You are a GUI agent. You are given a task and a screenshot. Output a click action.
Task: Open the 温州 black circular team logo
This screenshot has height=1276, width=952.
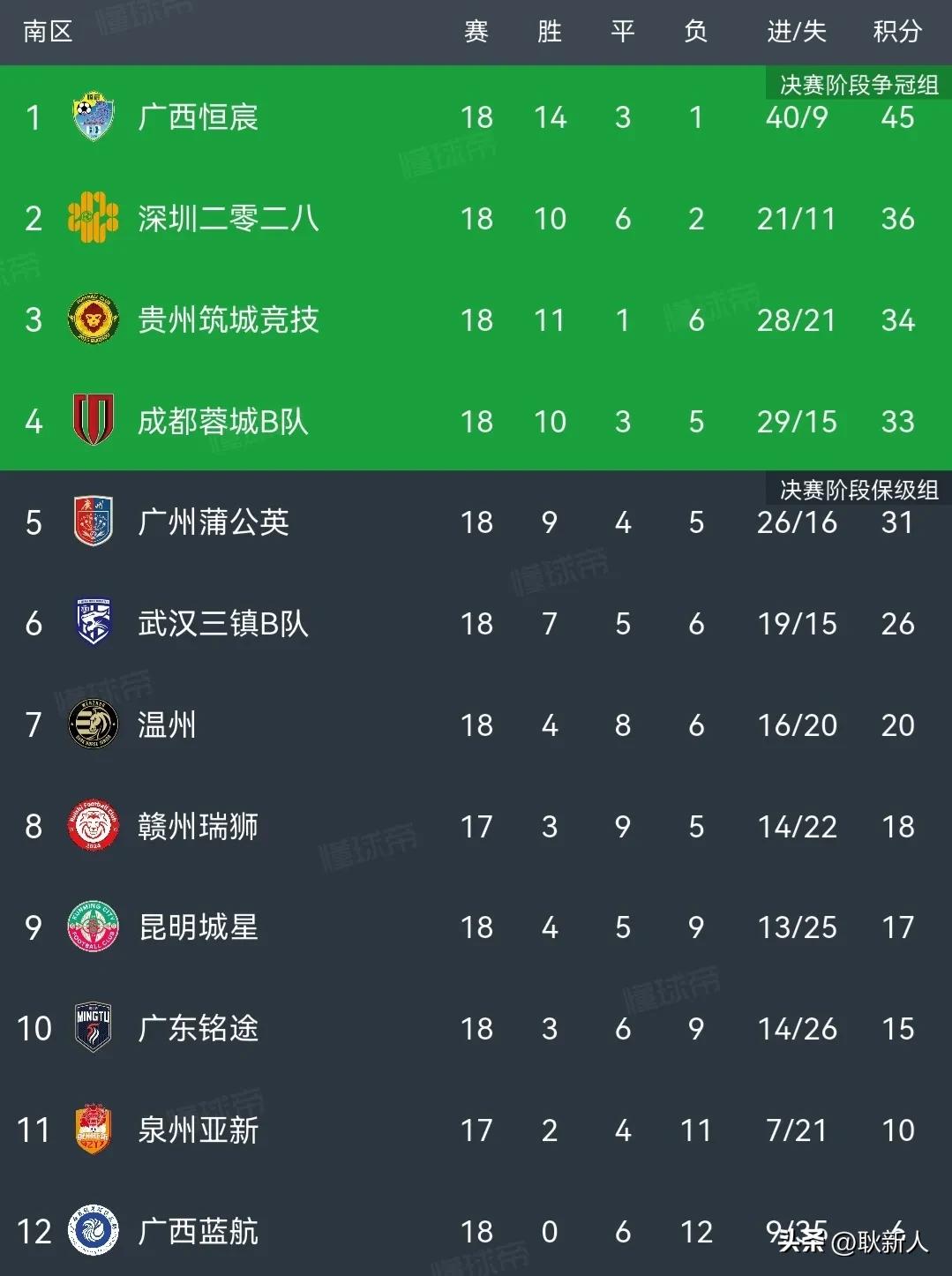pos(94,724)
